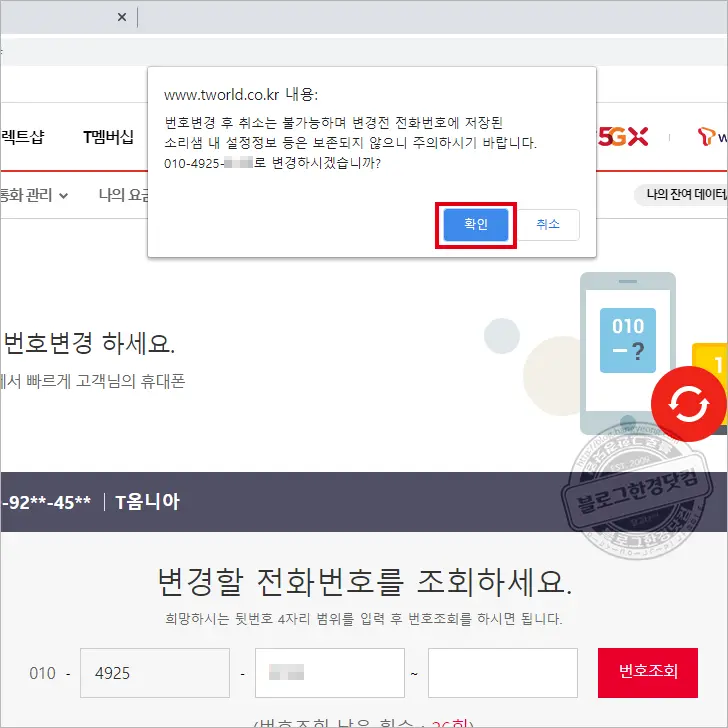The height and width of the screenshot is (728, 728).
Task: Click the 나의 잔여 데이터 button
Action: point(681,195)
